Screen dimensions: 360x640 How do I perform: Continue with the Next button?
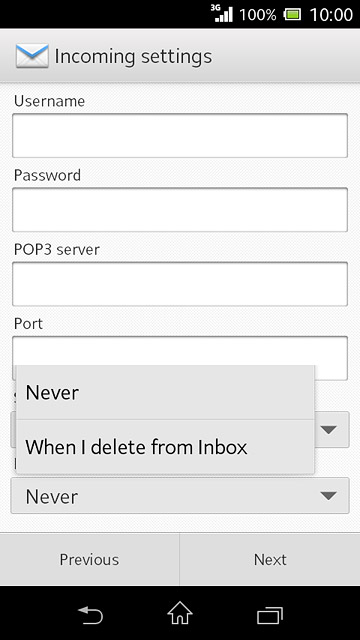tap(270, 559)
